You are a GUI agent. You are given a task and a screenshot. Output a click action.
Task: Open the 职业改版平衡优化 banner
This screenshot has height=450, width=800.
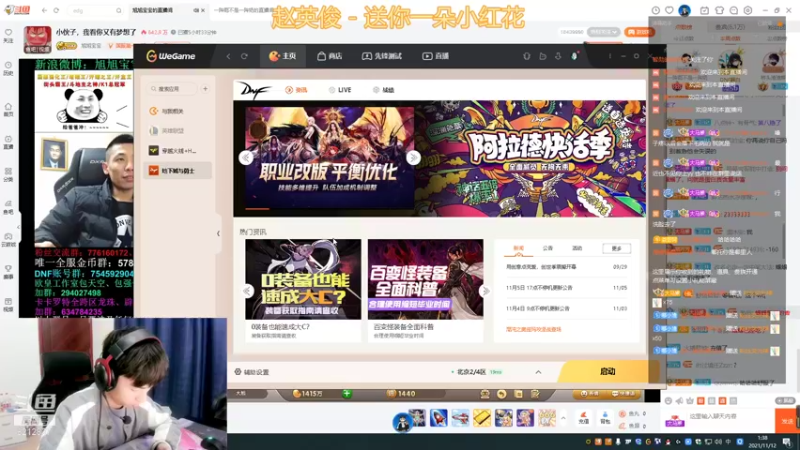330,158
